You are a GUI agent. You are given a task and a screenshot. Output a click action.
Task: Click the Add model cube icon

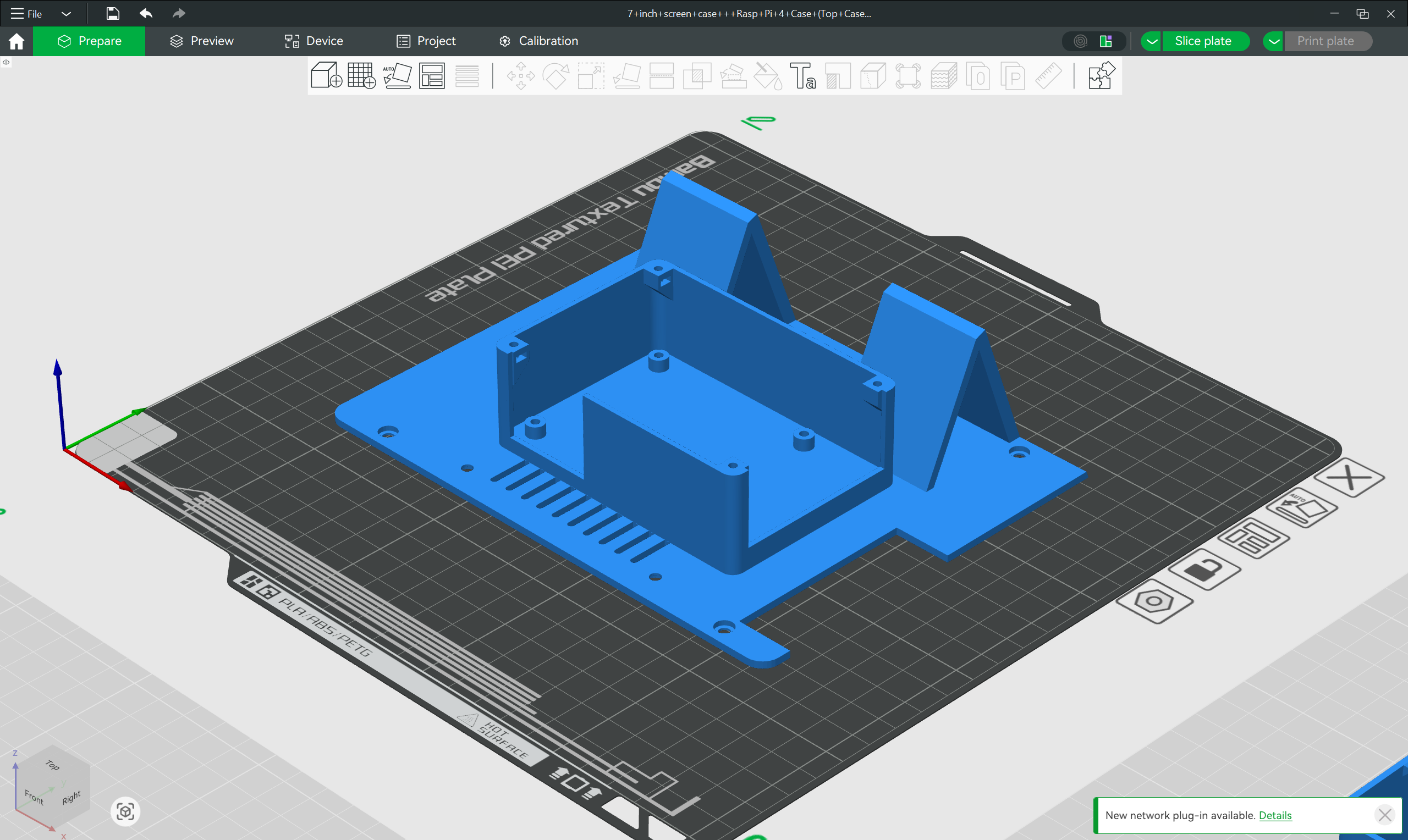tap(326, 75)
